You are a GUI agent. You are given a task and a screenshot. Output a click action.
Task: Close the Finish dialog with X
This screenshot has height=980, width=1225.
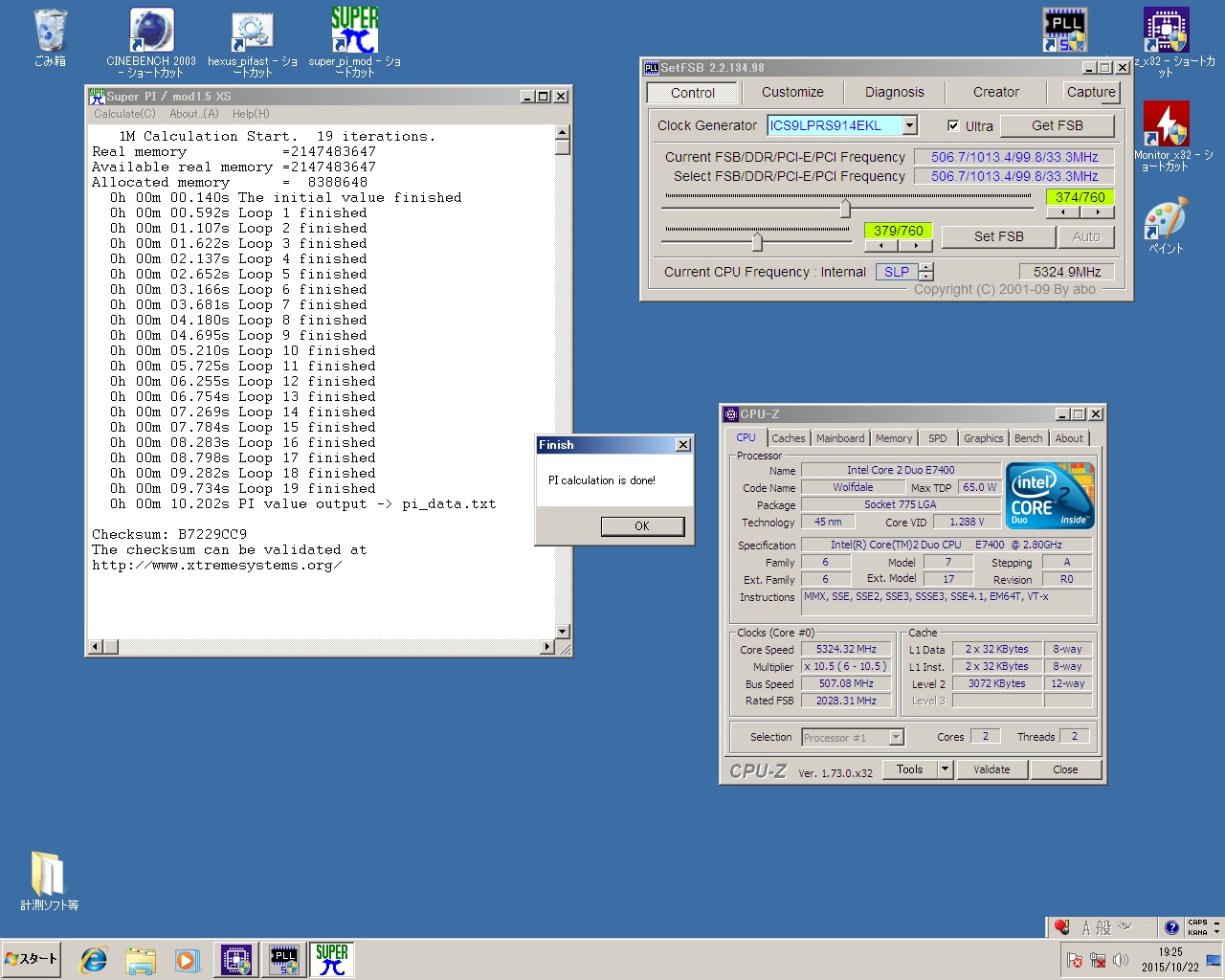coord(682,445)
